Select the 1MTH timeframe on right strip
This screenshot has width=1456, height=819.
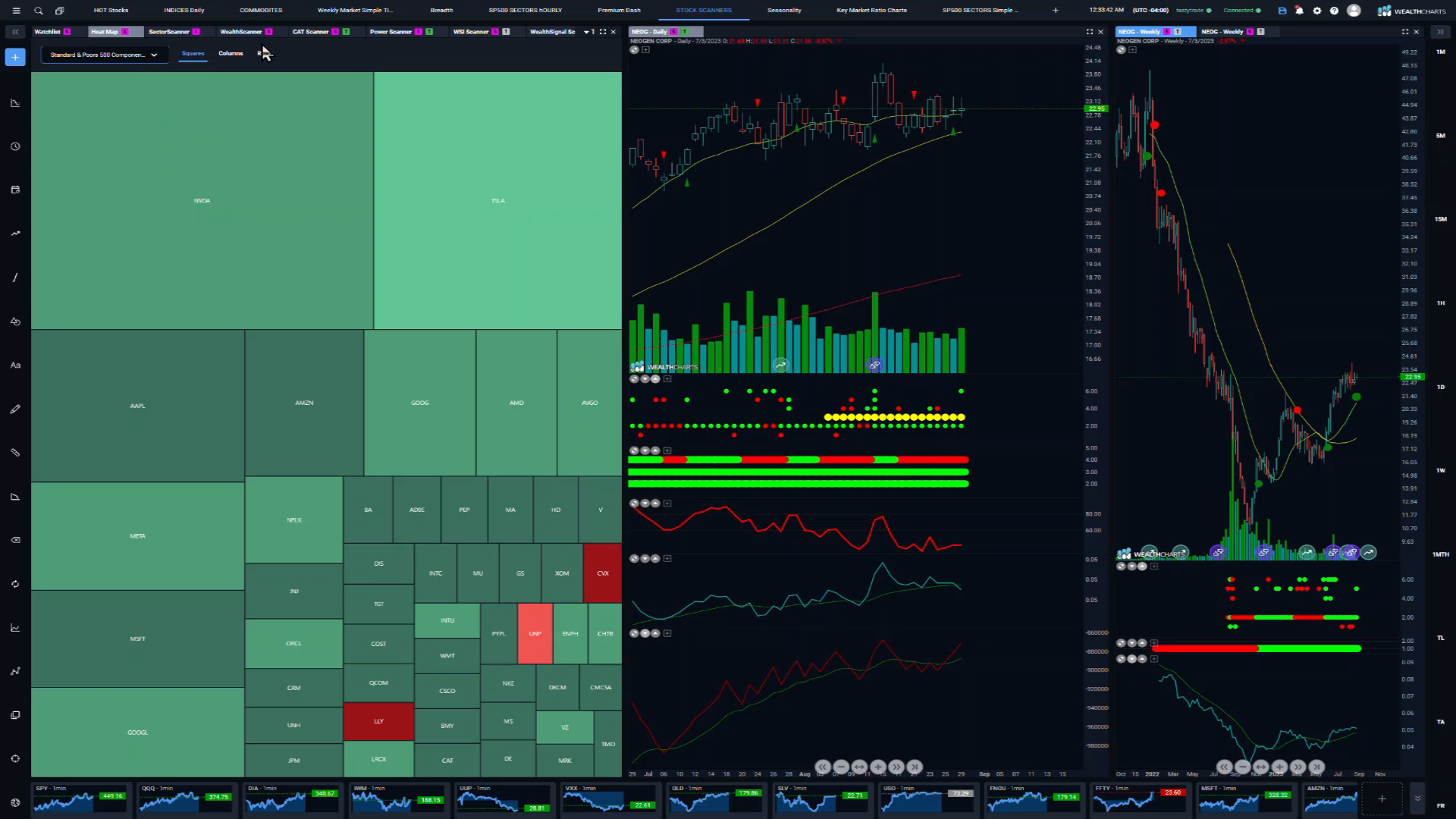1441,554
